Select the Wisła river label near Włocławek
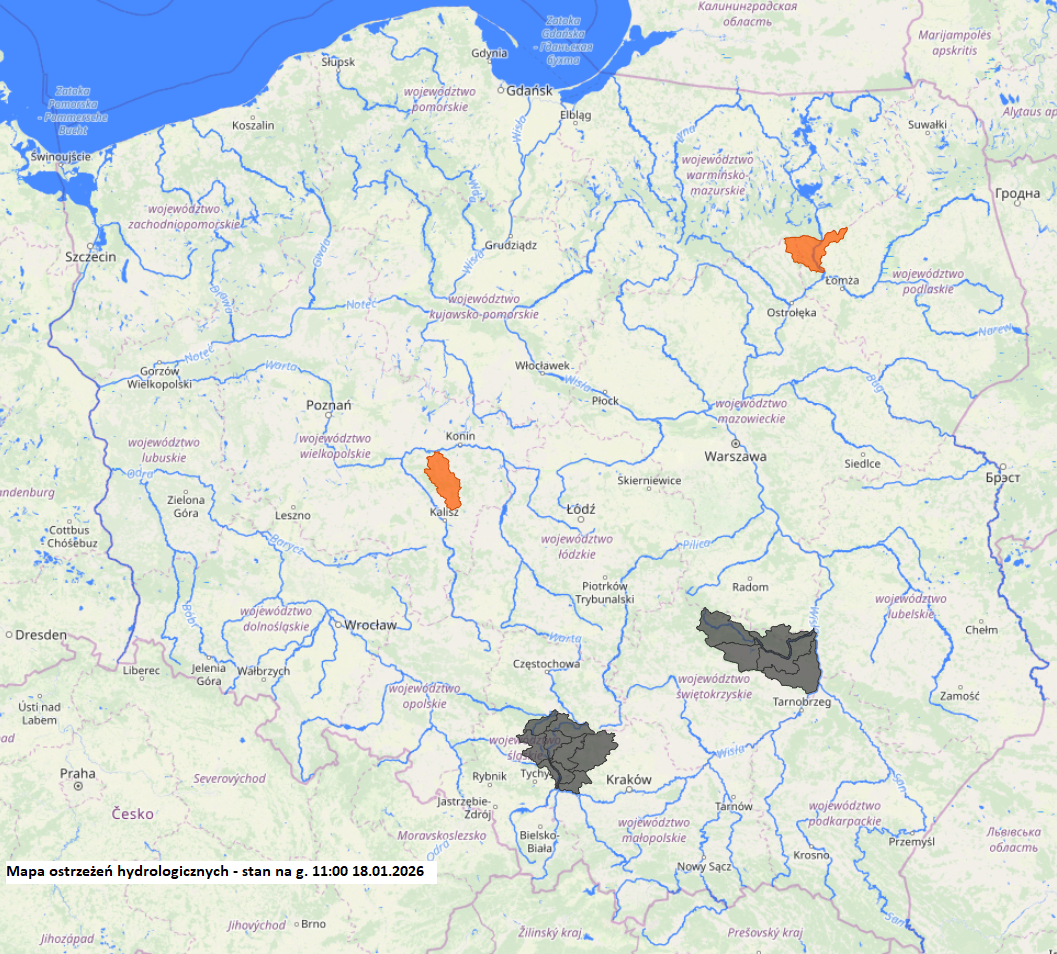This screenshot has width=1057, height=954. [576, 383]
